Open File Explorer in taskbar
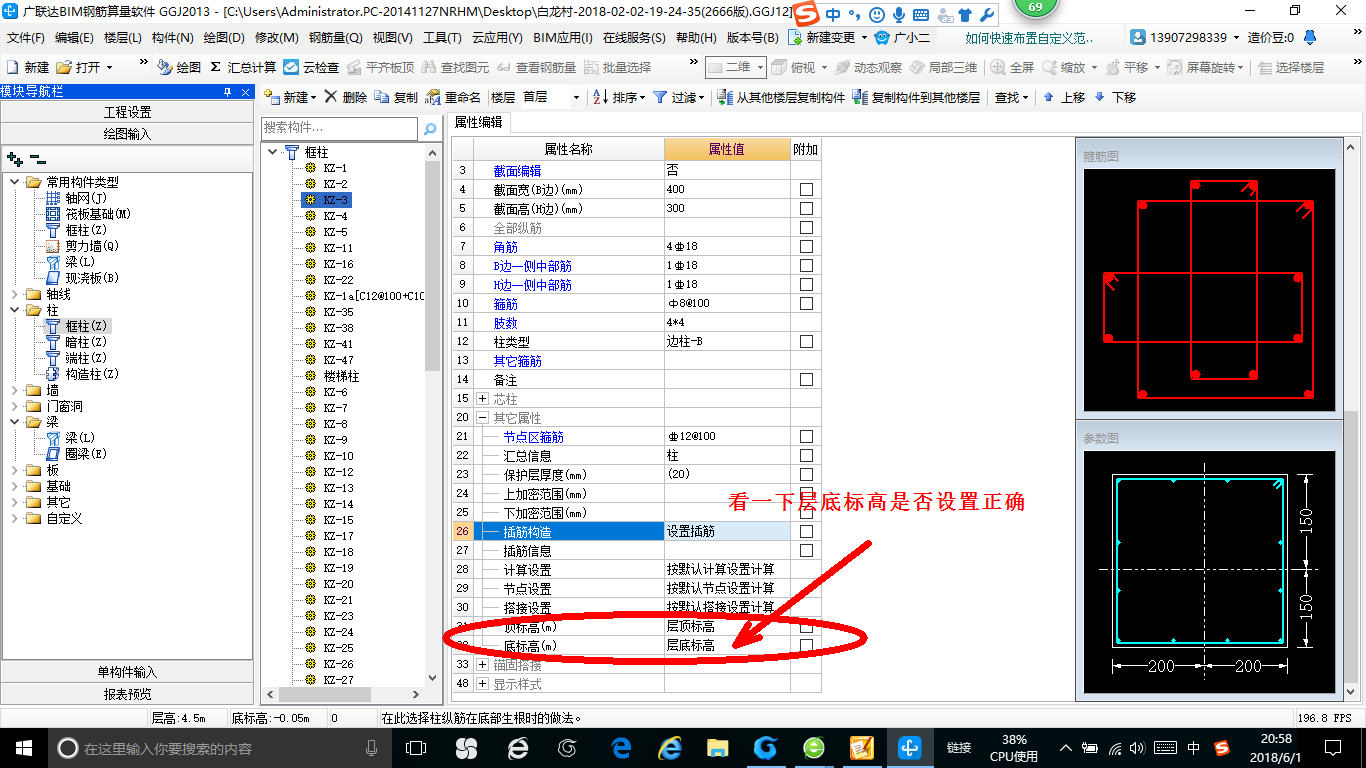This screenshot has width=1366, height=768. [x=717, y=747]
